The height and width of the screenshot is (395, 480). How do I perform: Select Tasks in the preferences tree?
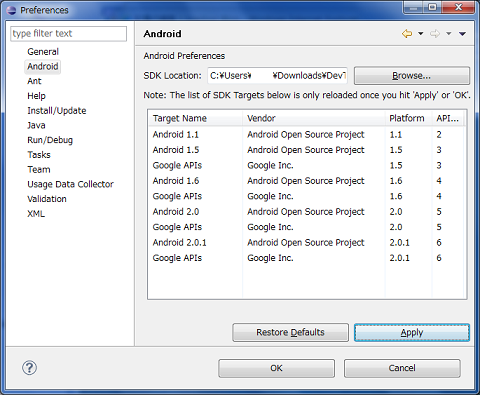[39, 155]
